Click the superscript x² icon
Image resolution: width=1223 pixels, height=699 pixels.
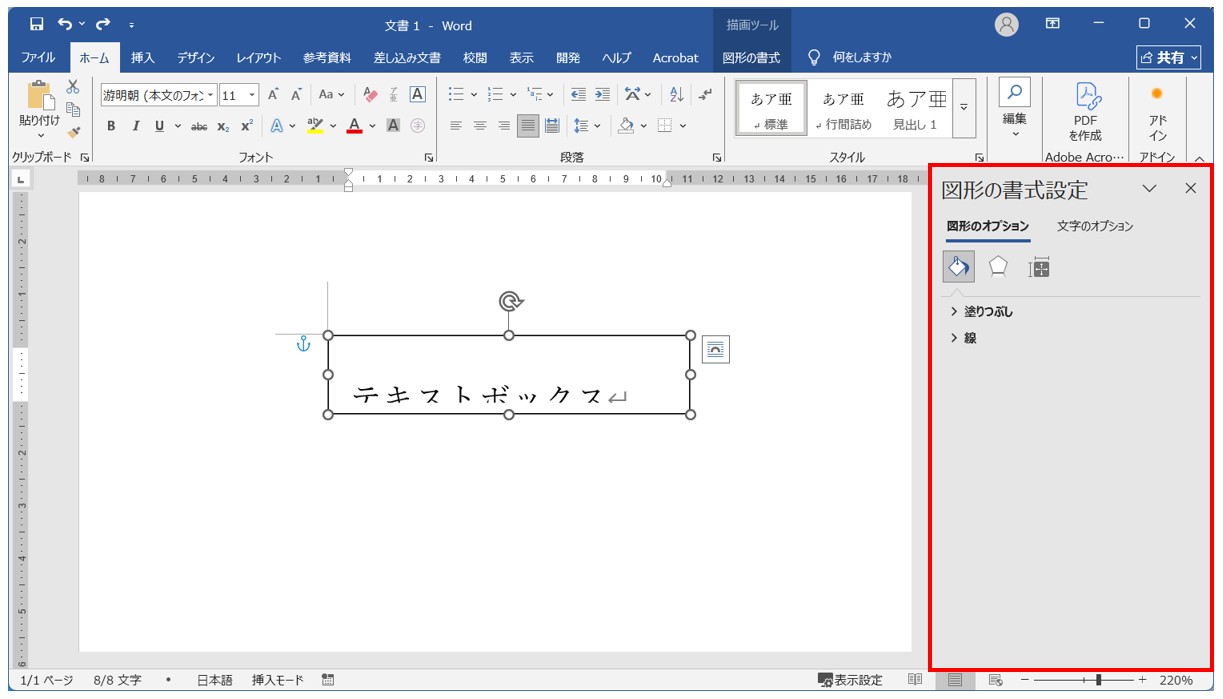(246, 126)
